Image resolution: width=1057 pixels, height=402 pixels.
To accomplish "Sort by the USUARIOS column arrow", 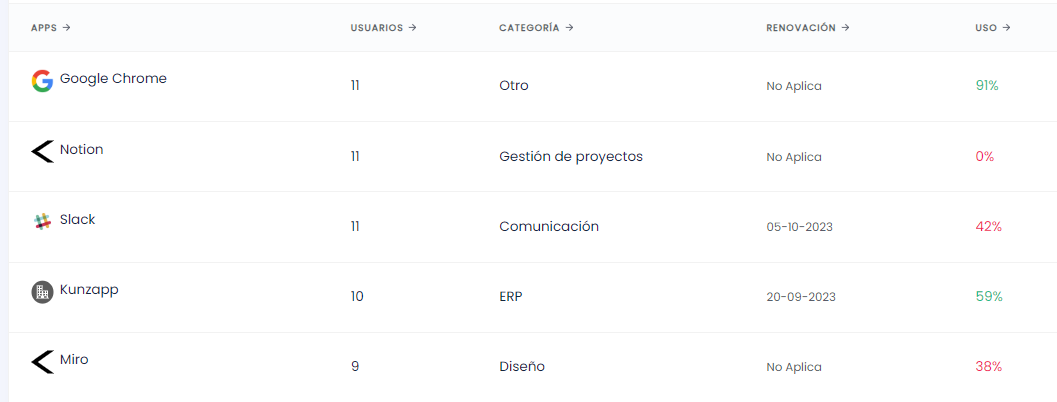I will pos(413,28).
